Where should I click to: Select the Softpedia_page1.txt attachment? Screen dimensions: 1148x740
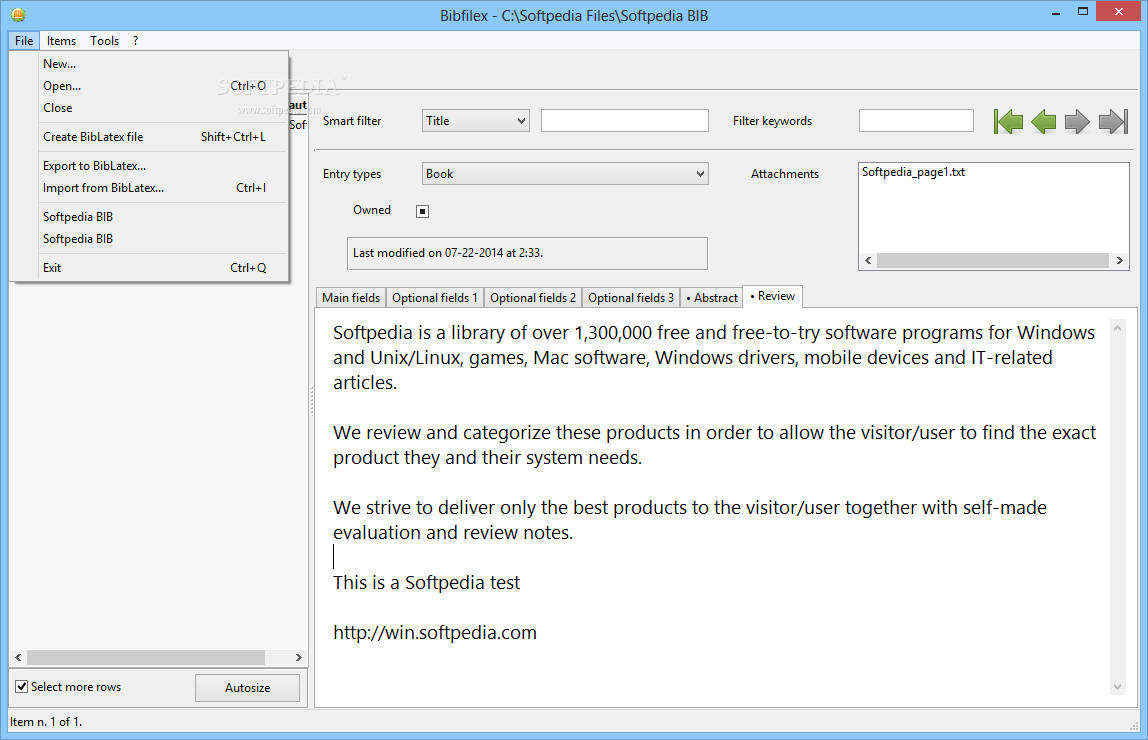pos(913,172)
